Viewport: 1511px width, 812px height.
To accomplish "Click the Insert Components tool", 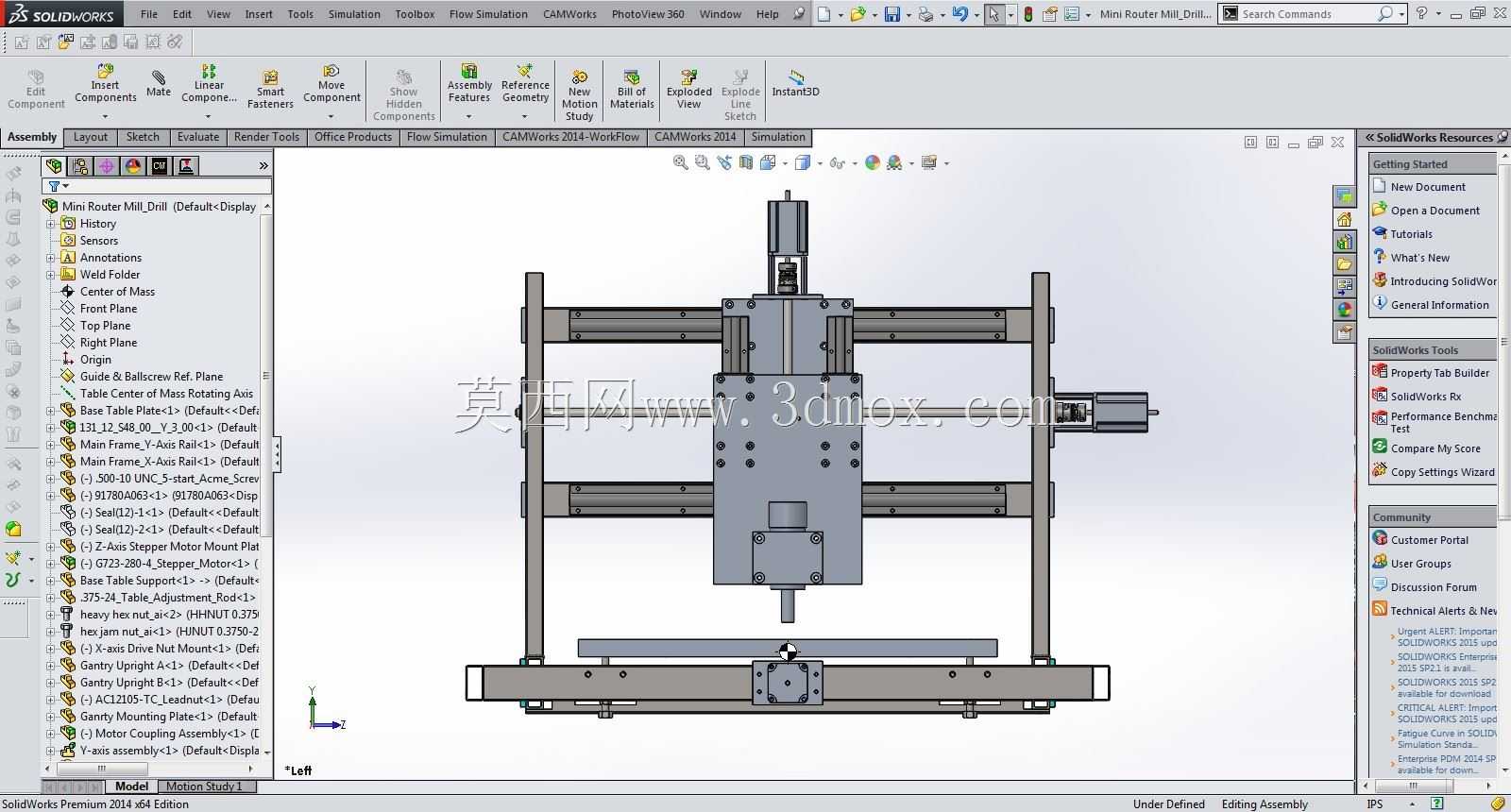I will [x=106, y=84].
